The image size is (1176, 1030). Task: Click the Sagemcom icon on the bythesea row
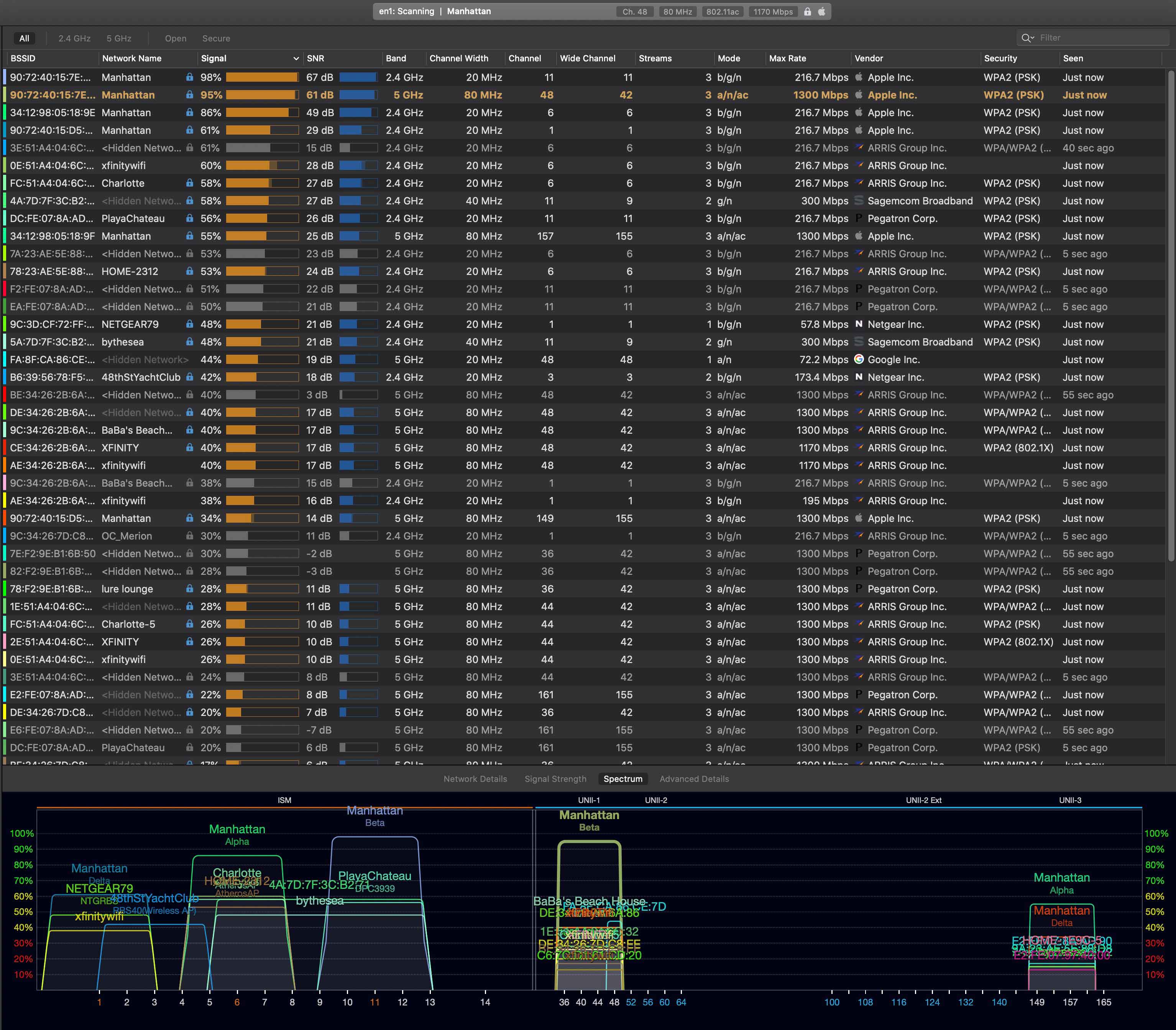[x=859, y=342]
